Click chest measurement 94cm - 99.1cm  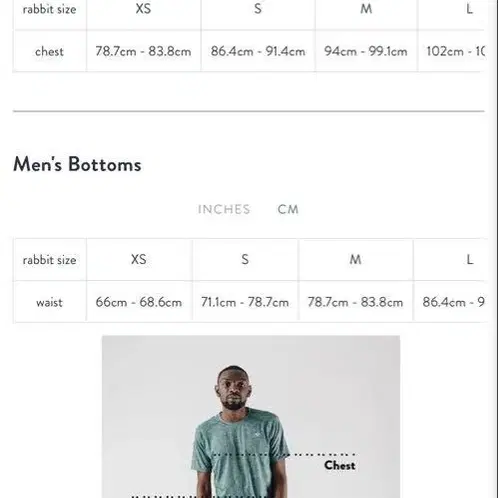[x=366, y=51]
